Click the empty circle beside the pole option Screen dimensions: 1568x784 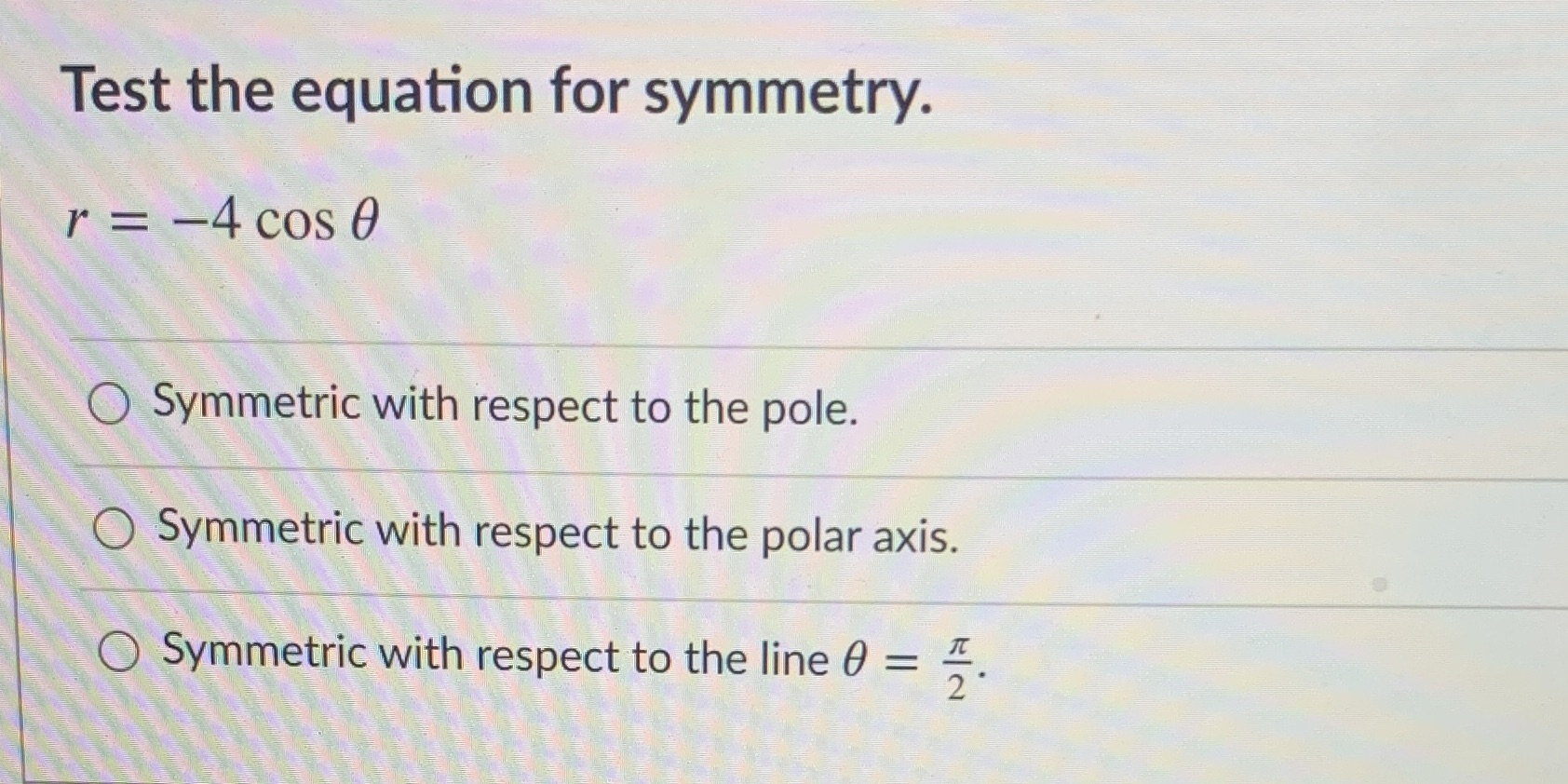[110, 404]
